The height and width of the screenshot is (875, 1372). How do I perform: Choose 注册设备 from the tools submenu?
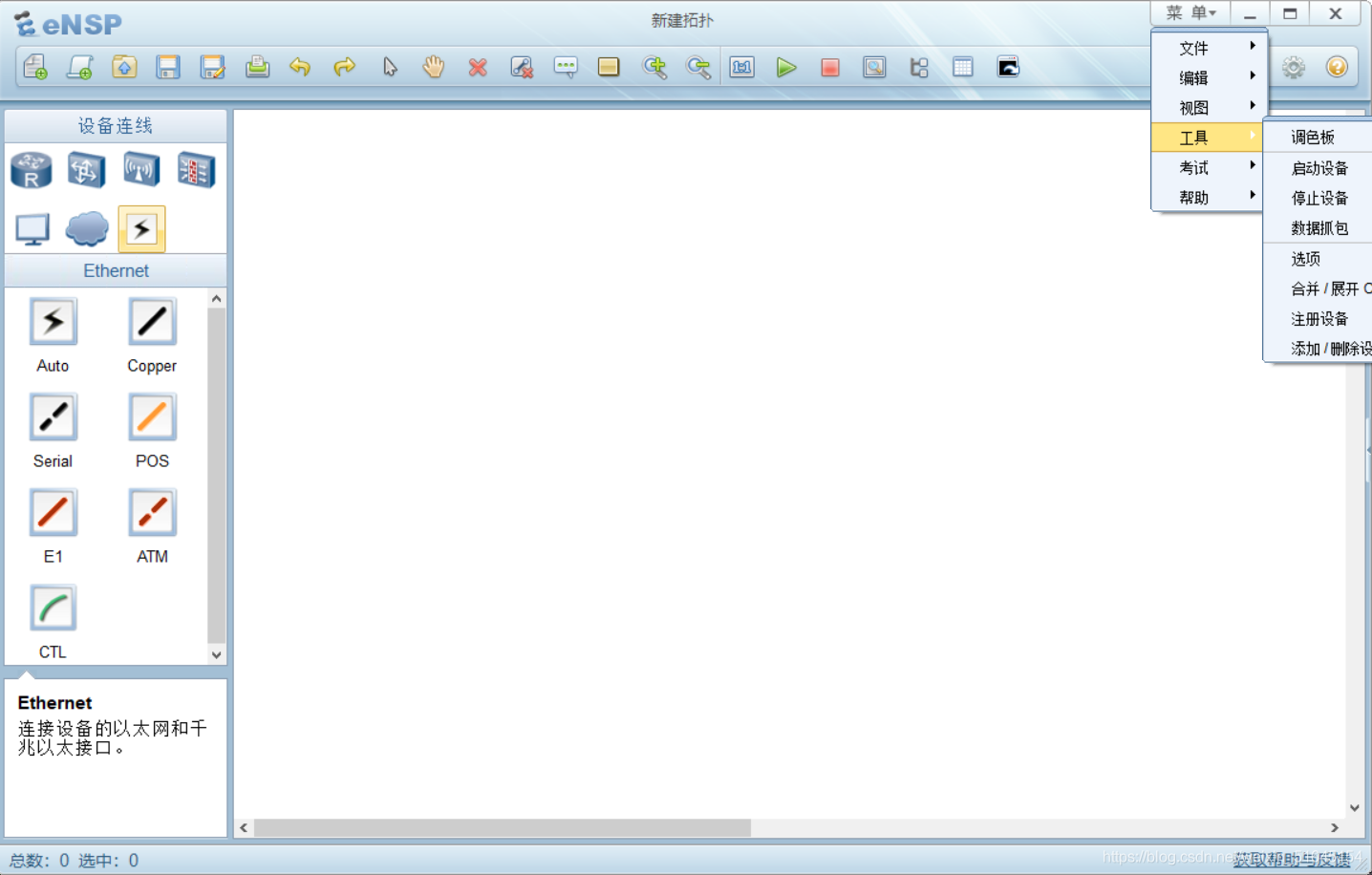(x=1318, y=319)
